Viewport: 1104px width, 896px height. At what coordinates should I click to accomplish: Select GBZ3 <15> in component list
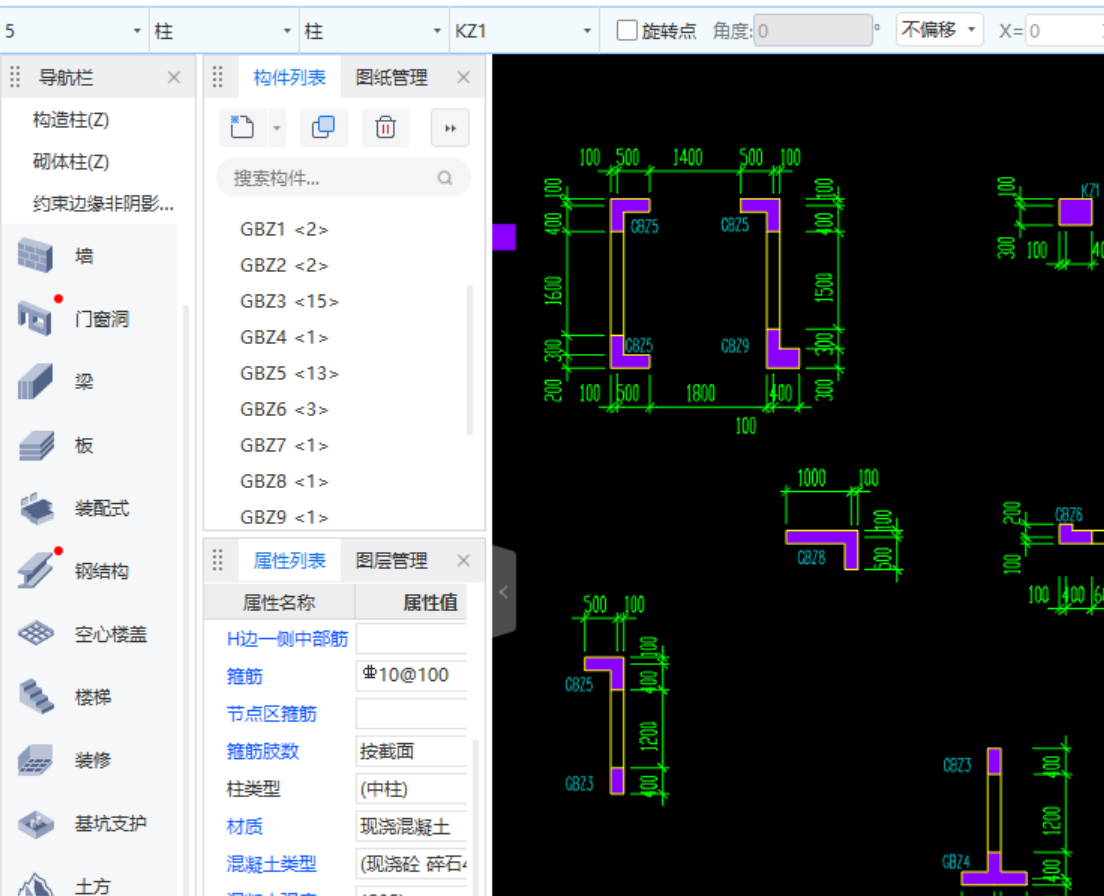(x=289, y=301)
